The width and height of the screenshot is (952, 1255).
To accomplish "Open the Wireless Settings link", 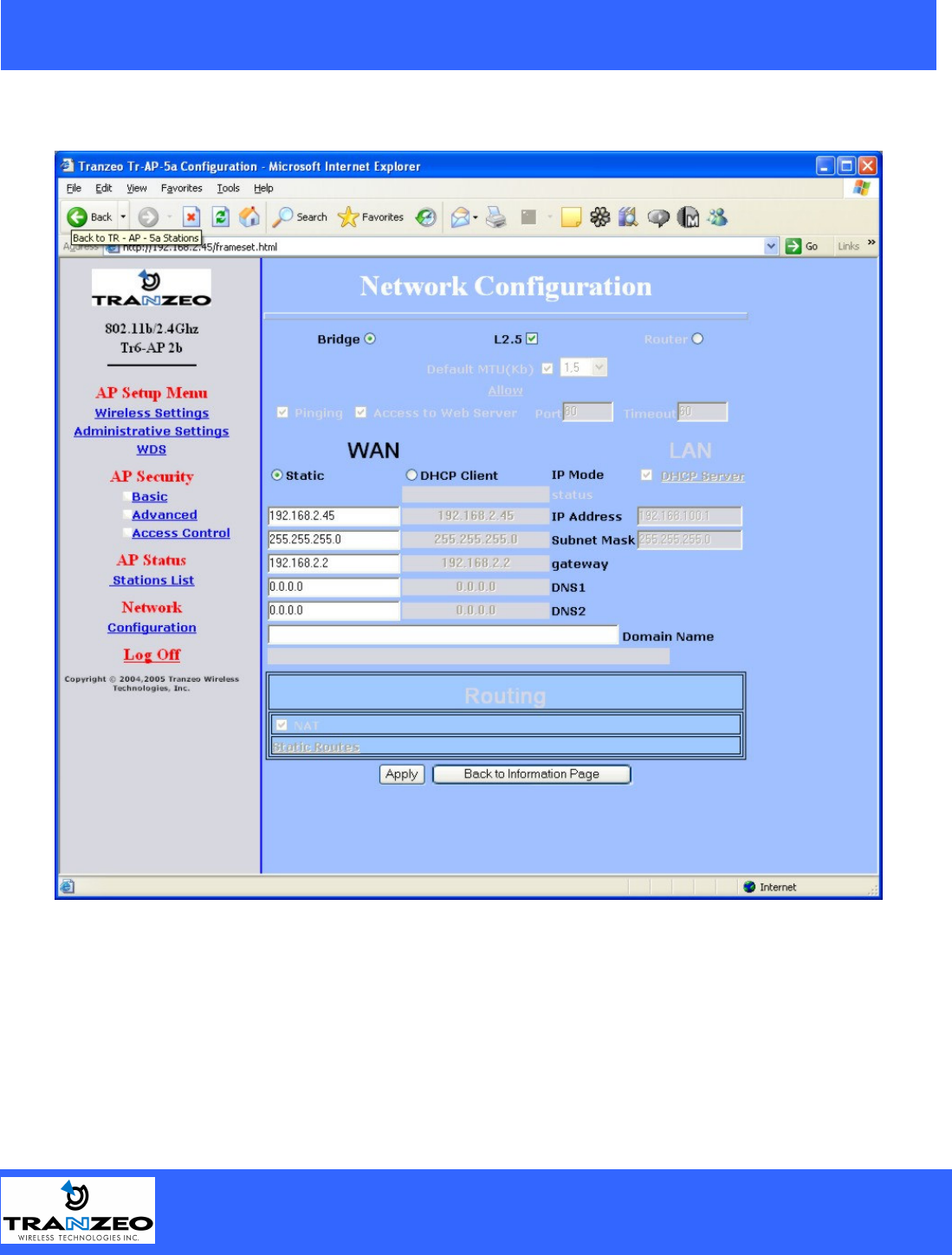I will pyautogui.click(x=152, y=413).
